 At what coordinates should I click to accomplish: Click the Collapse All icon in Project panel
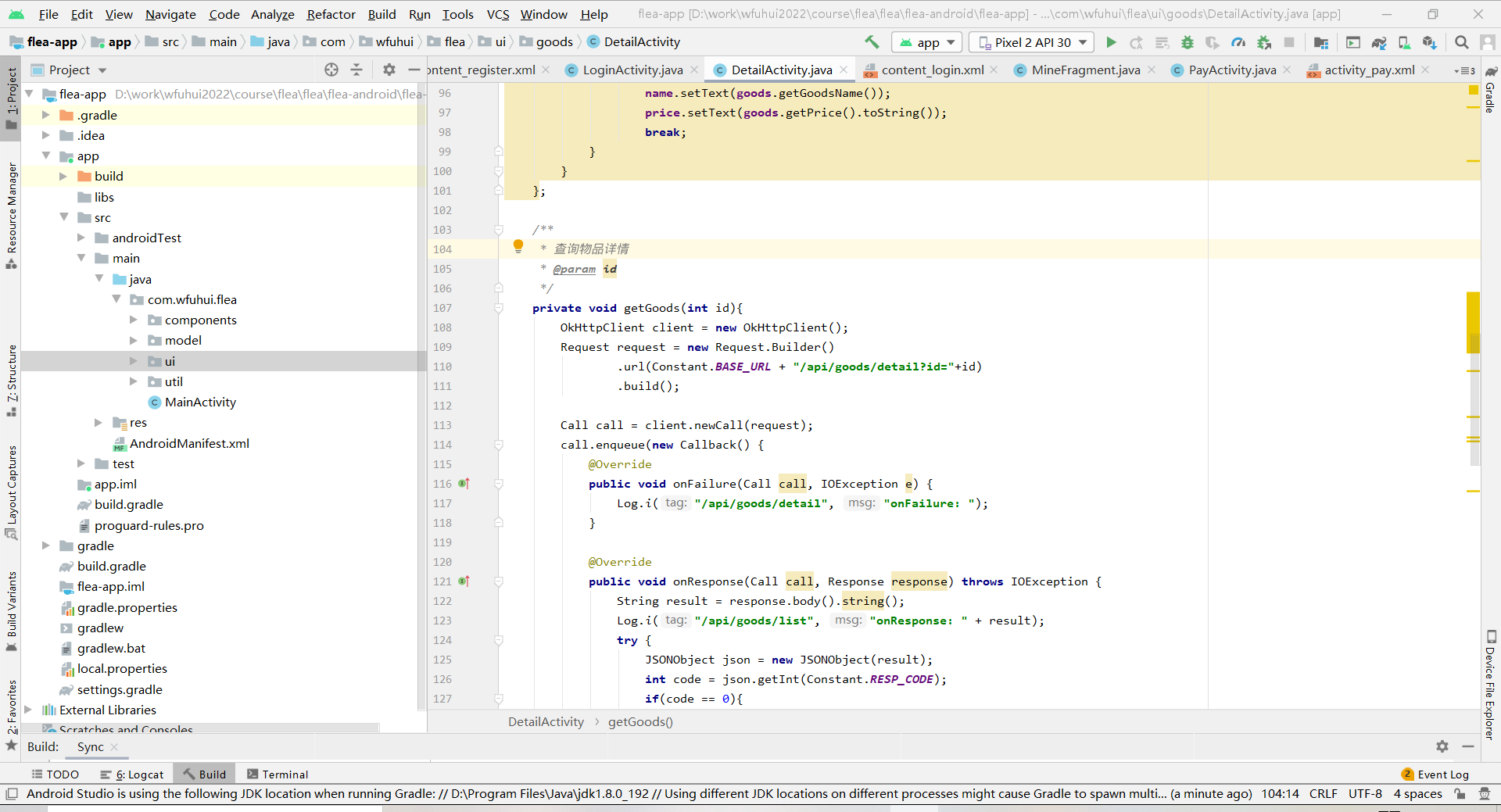pos(356,70)
